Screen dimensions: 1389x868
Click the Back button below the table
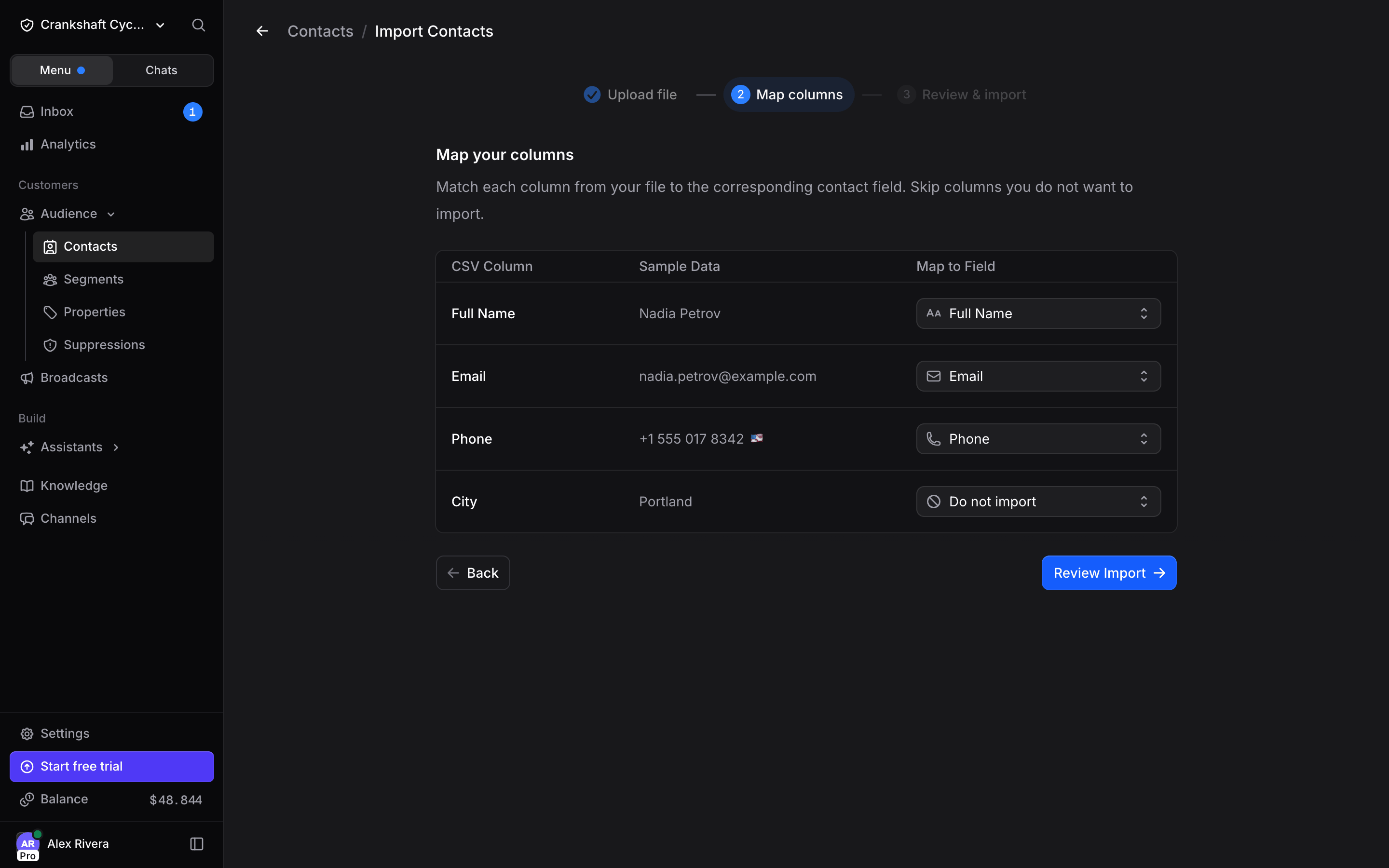coord(472,572)
